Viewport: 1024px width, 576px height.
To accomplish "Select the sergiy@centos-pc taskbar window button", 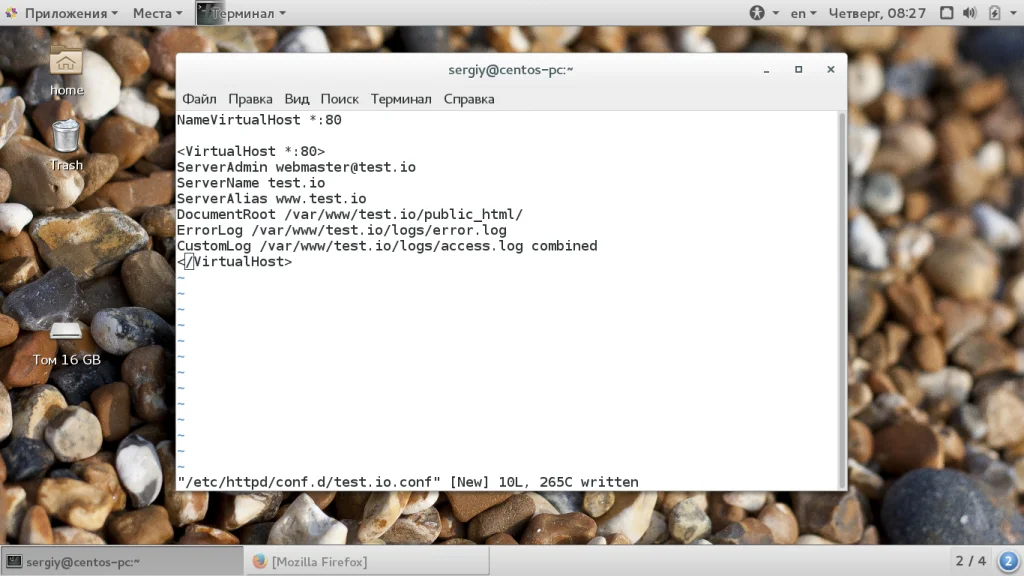I will coord(122,562).
